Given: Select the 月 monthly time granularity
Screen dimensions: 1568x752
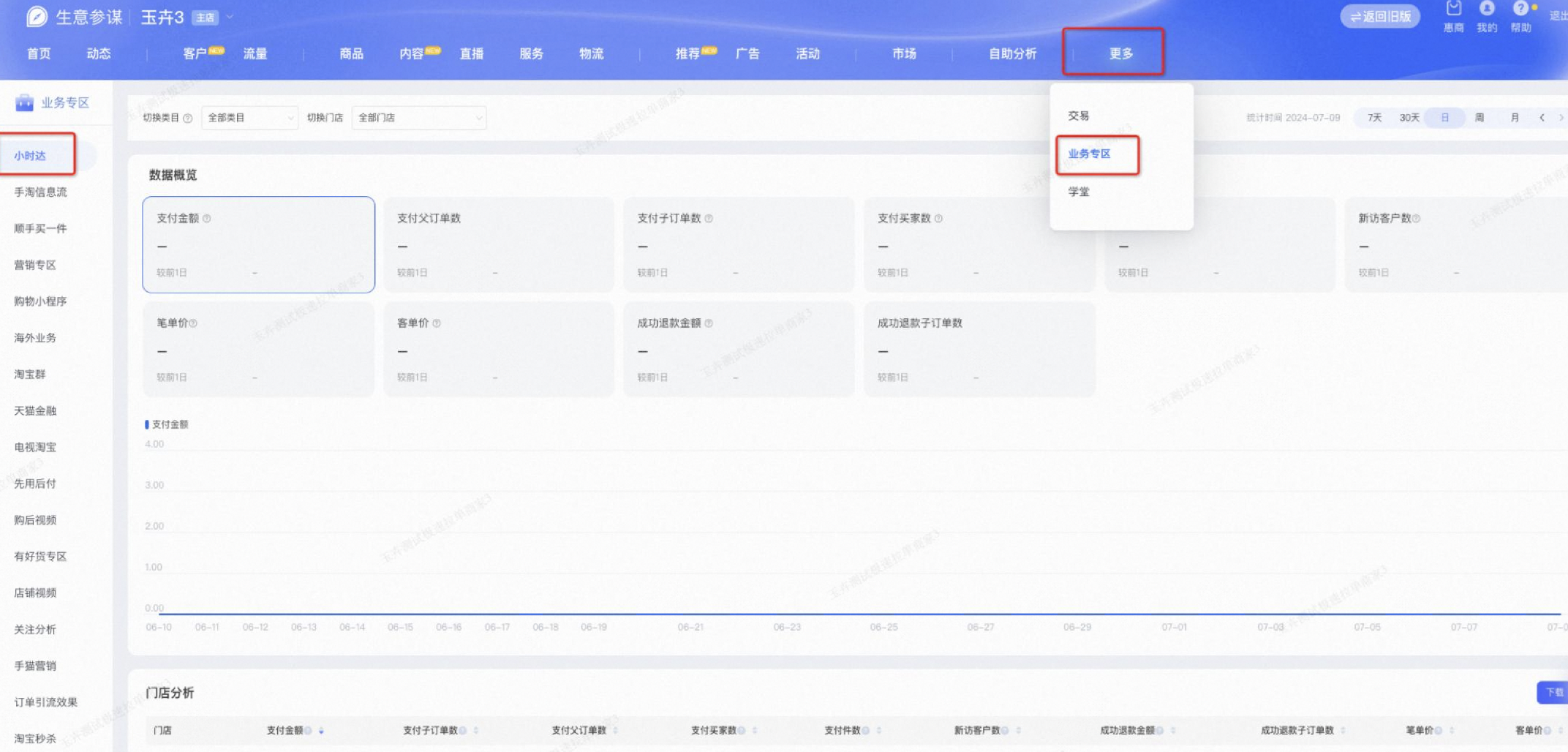Looking at the screenshot, I should pos(1515,118).
